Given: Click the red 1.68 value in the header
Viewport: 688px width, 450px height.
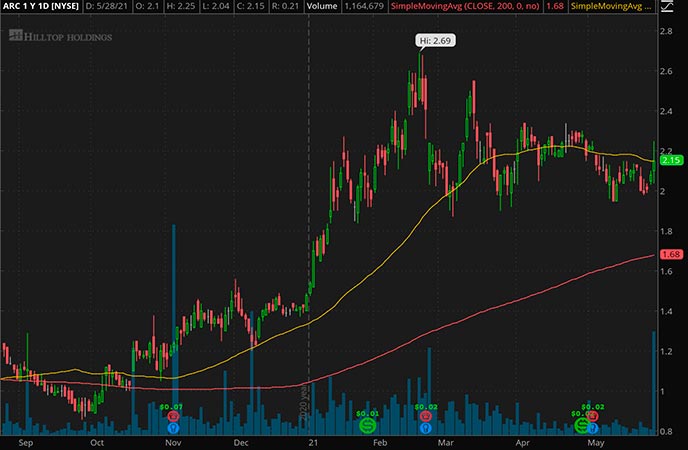Looking at the screenshot, I should pyautogui.click(x=555, y=6).
